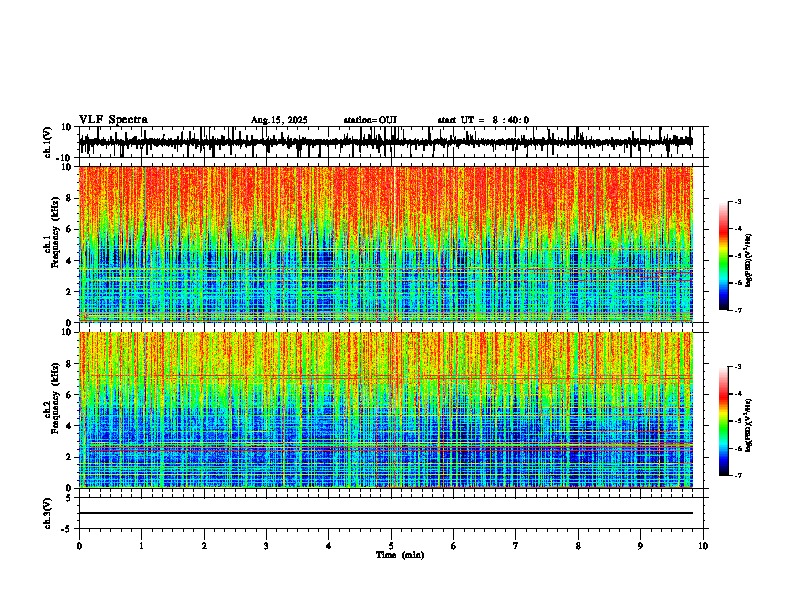The width and height of the screenshot is (792, 612).
Task: Click the "-3" label on ch.2 colorbar
Action: coord(738,367)
